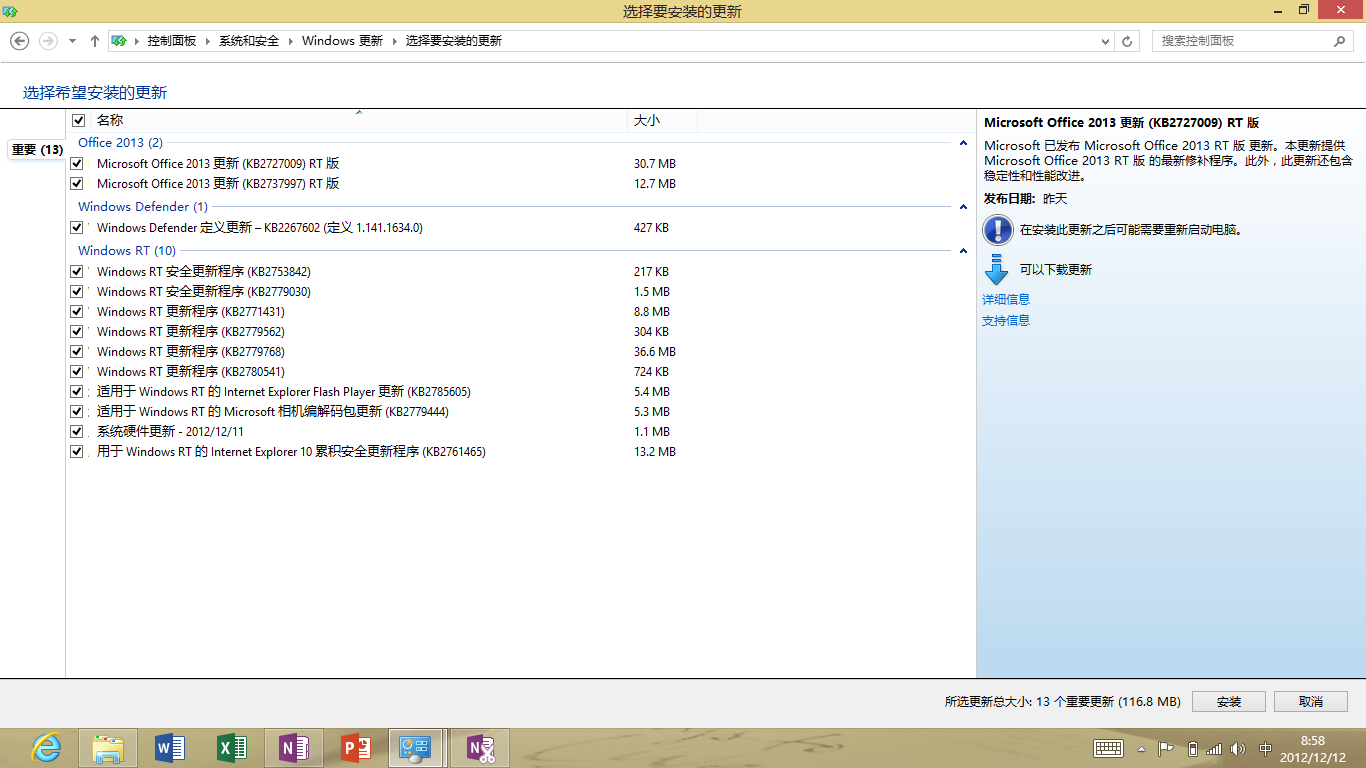The height and width of the screenshot is (768, 1366).
Task: Launch Word from the taskbar
Action: tap(171, 748)
